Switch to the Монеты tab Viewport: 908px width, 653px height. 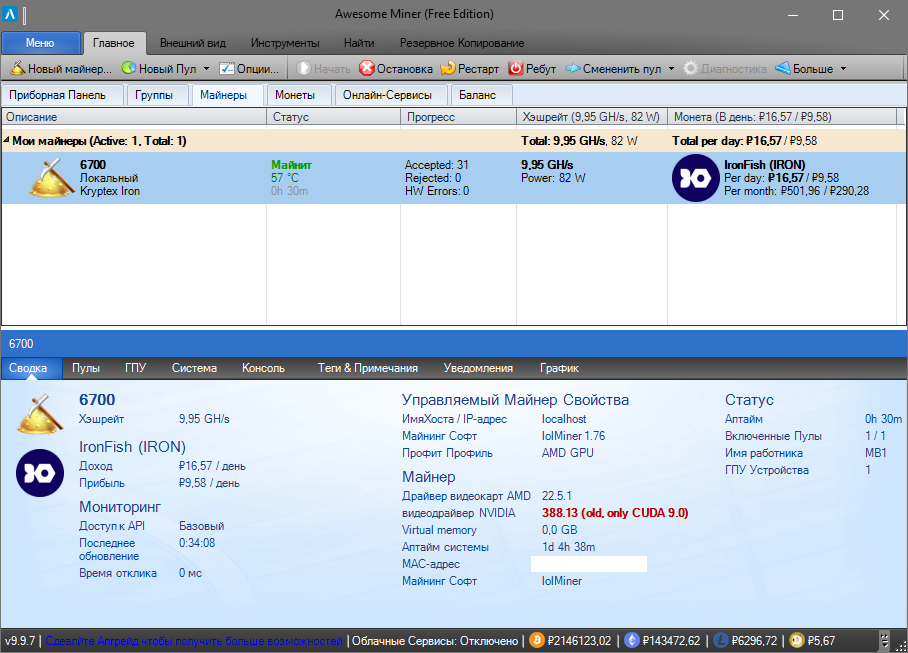coord(299,95)
